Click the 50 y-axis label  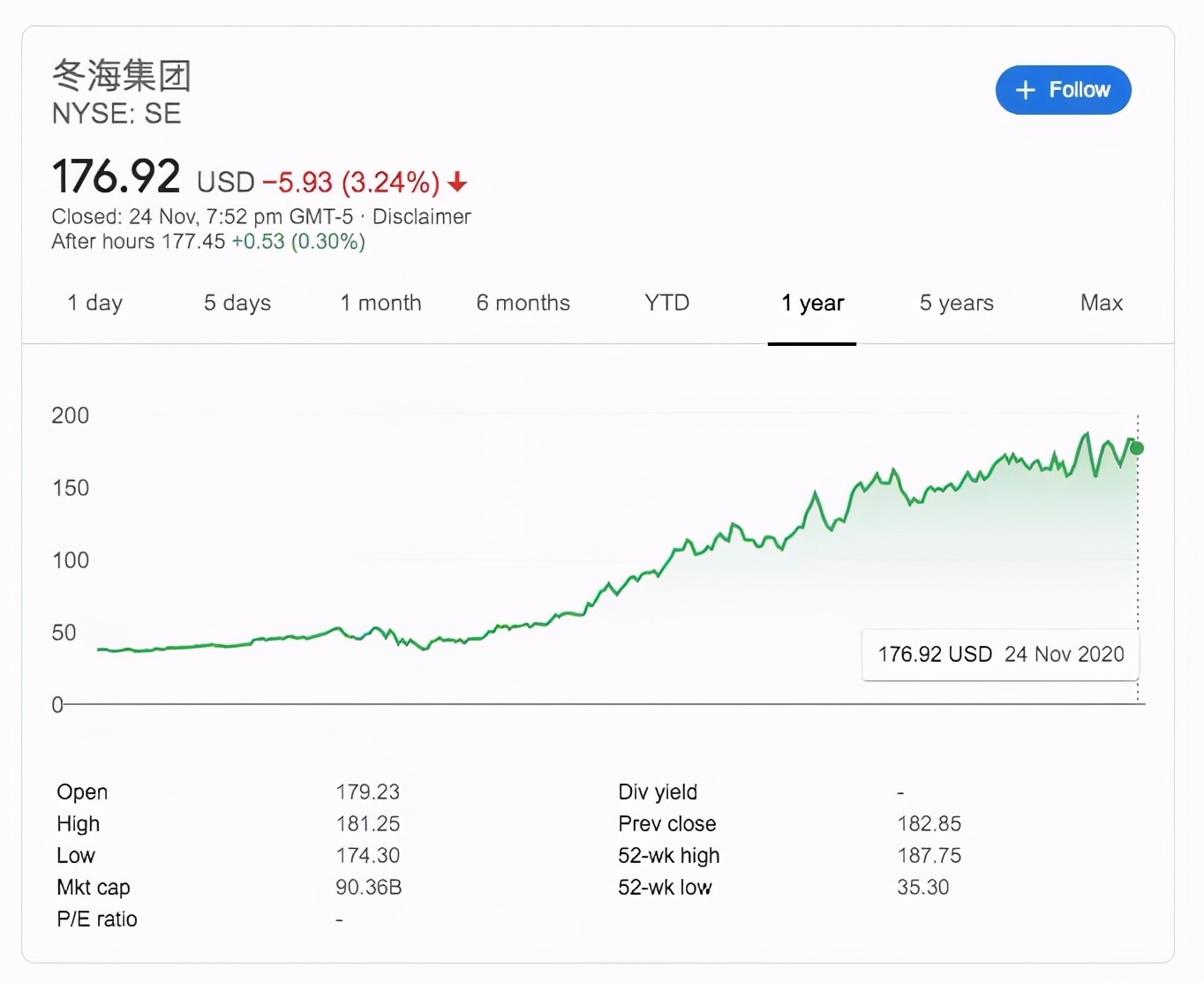coord(64,633)
